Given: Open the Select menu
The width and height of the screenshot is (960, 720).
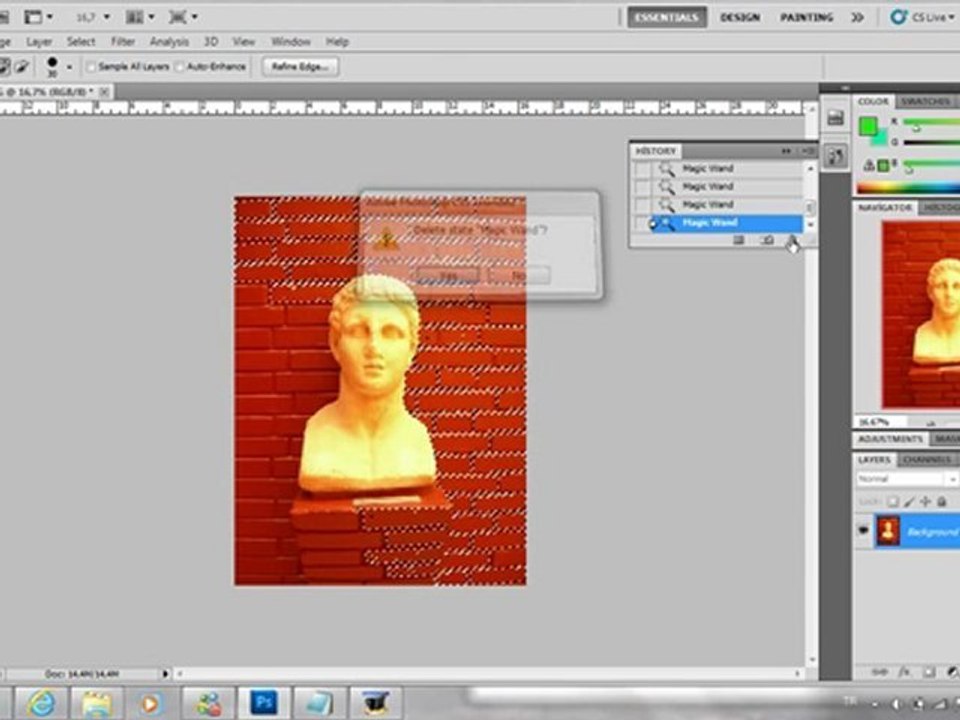Looking at the screenshot, I should (81, 42).
